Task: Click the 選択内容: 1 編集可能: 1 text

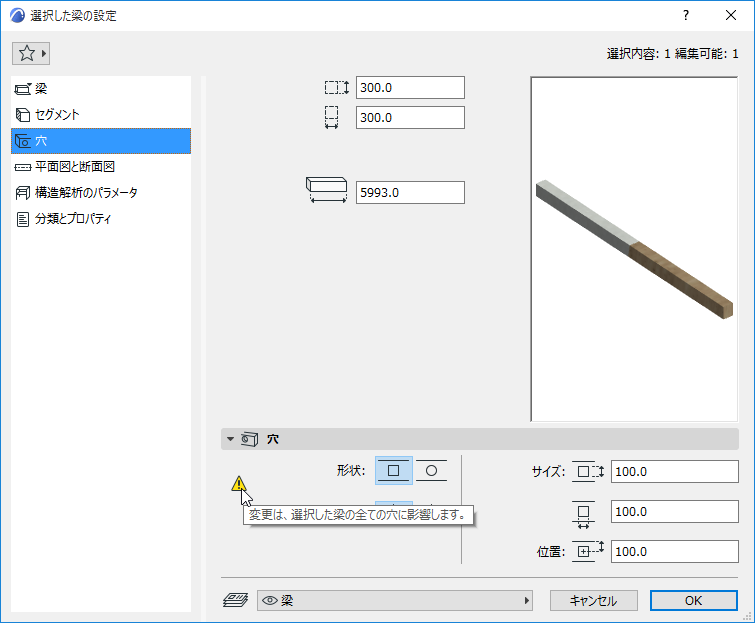Action: [672, 54]
